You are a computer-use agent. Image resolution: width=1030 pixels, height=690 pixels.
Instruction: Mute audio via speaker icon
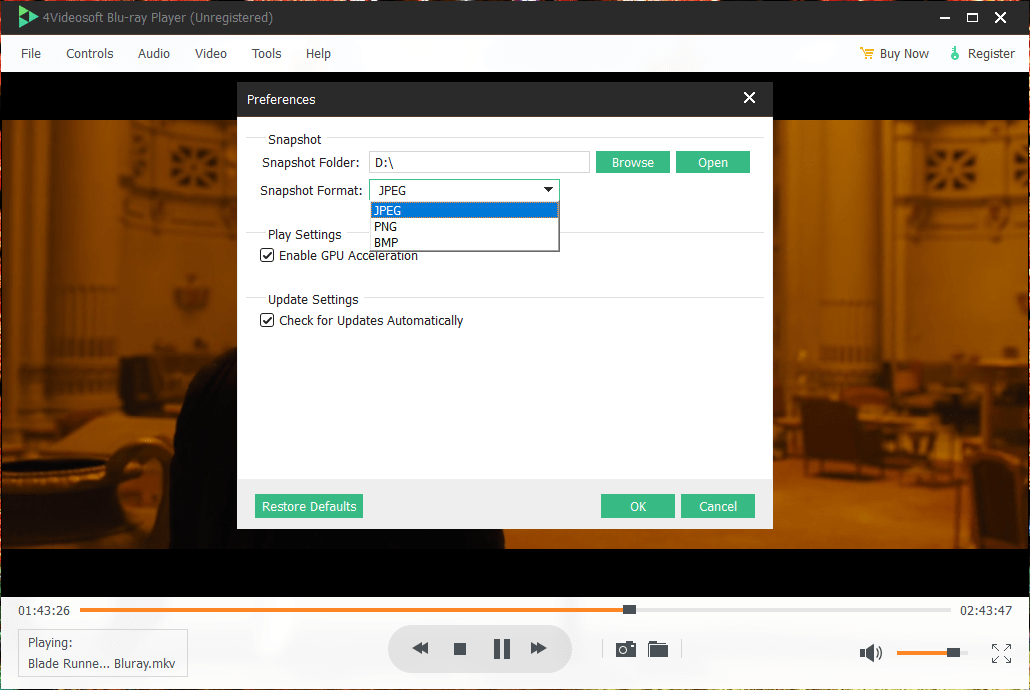[x=870, y=653]
